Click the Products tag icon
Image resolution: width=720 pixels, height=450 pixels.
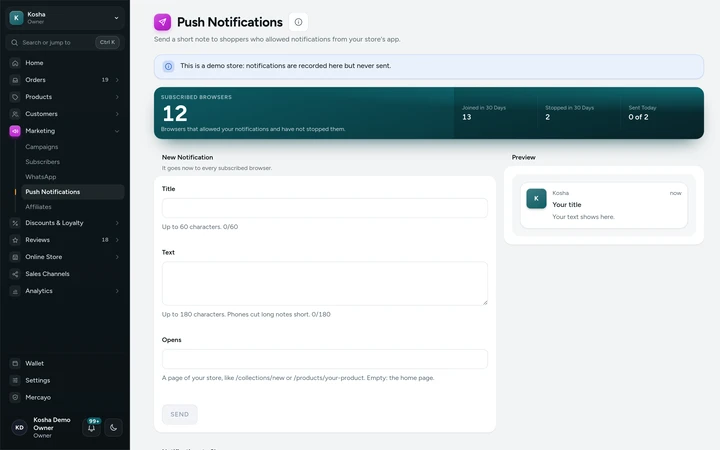15,97
